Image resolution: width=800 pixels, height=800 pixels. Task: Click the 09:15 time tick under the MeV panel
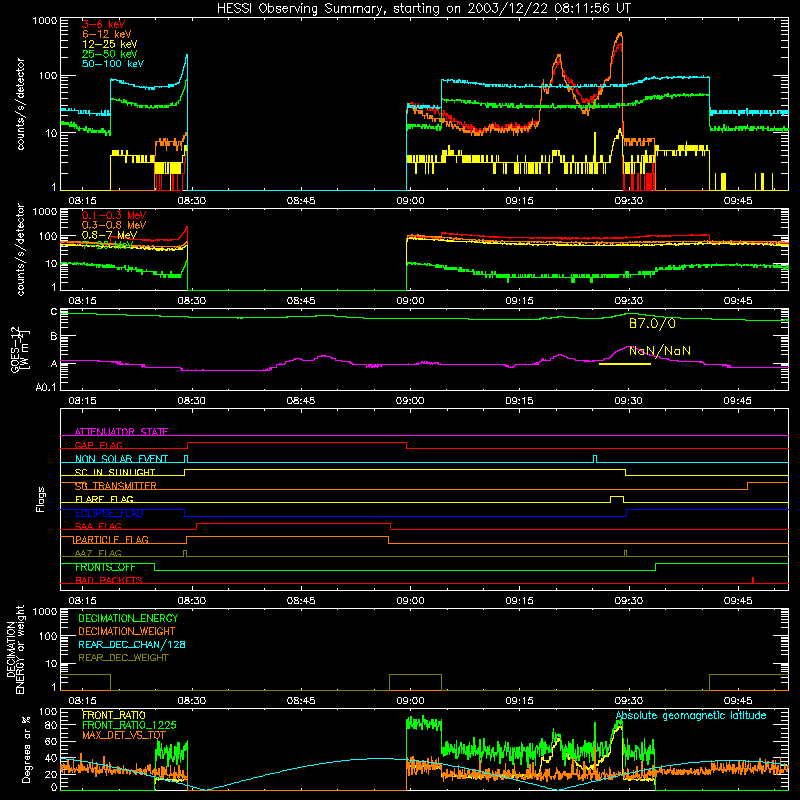(x=519, y=301)
